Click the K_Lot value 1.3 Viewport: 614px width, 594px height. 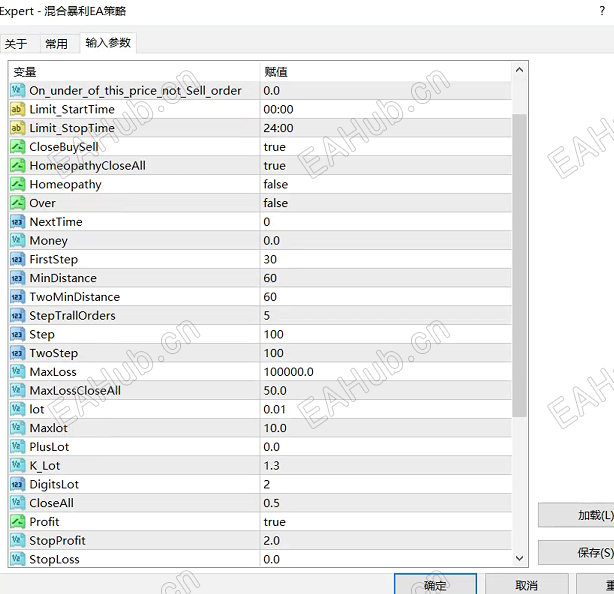[x=271, y=466]
